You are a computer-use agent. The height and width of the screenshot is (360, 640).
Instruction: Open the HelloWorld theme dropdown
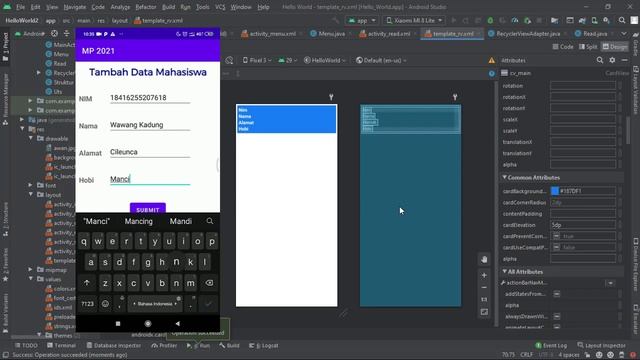click(x=325, y=60)
